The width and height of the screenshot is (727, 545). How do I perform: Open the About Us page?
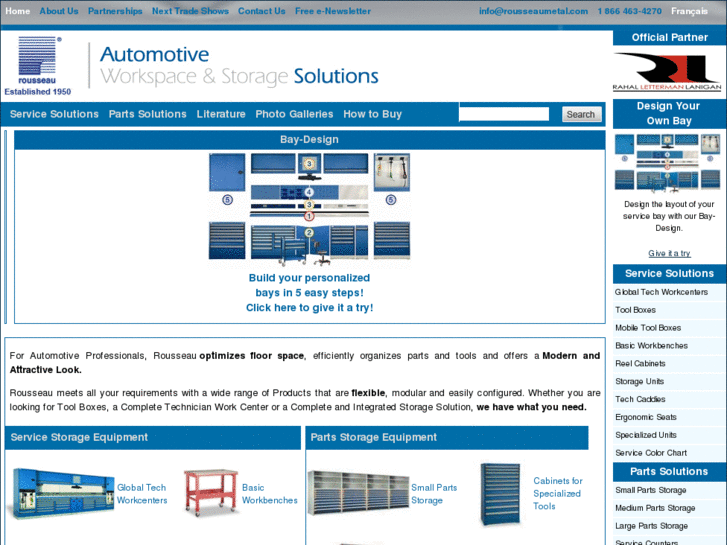(59, 11)
